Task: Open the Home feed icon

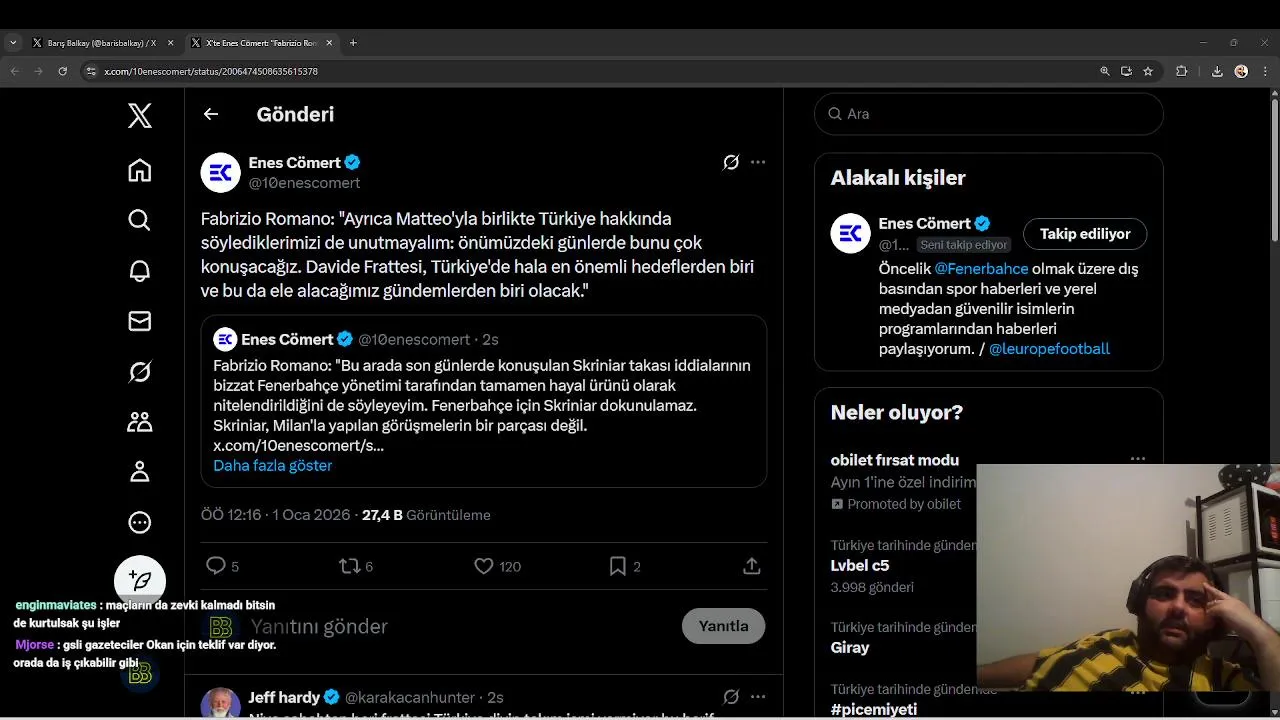Action: point(140,170)
